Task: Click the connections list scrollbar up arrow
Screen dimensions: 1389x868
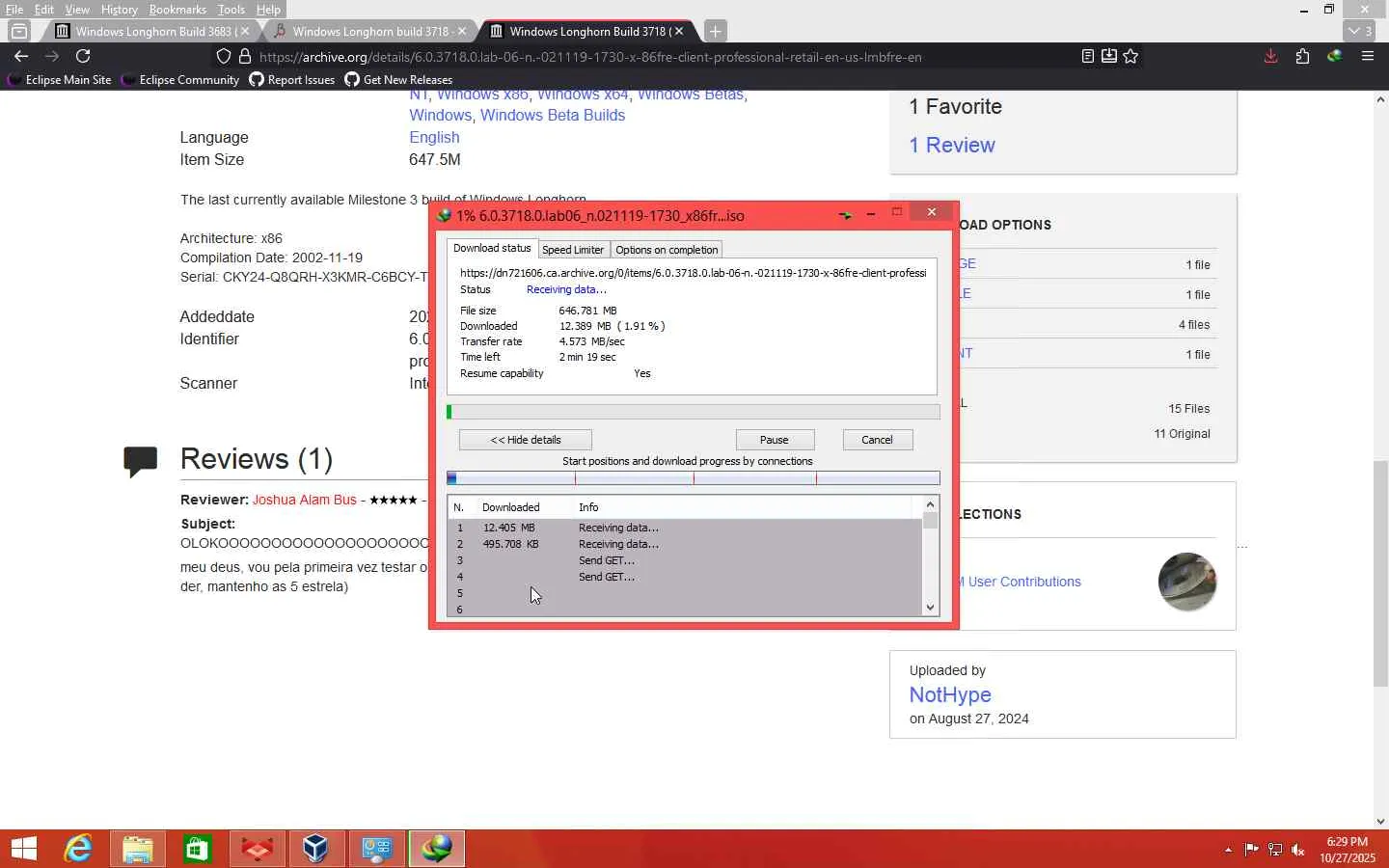Action: (x=931, y=504)
